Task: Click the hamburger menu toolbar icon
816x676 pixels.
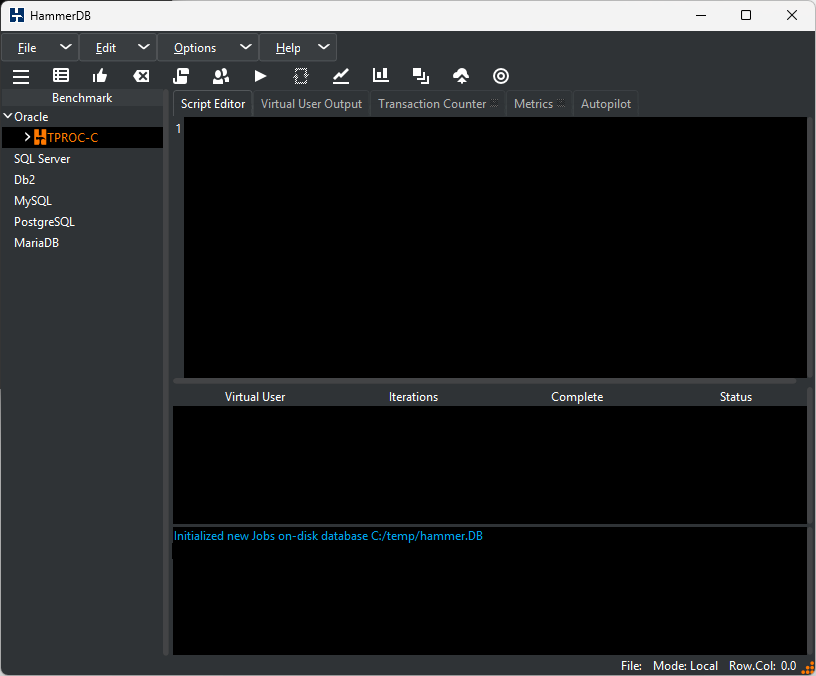Action: (x=21, y=76)
